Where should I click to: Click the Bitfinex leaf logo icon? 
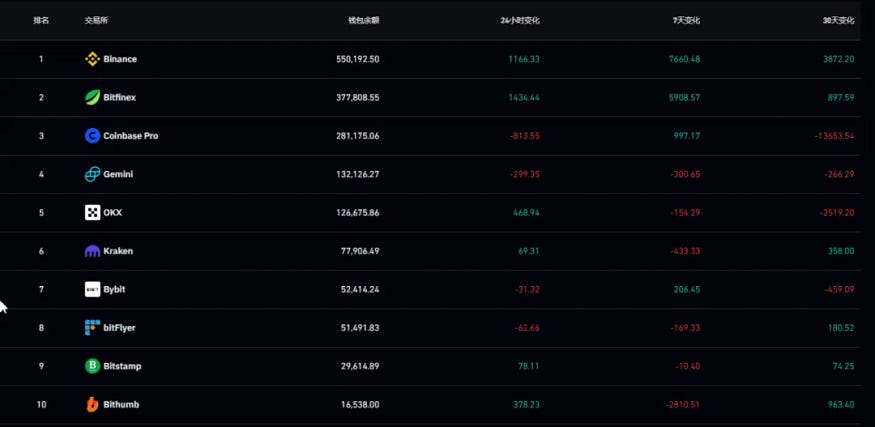pyautogui.click(x=93, y=98)
